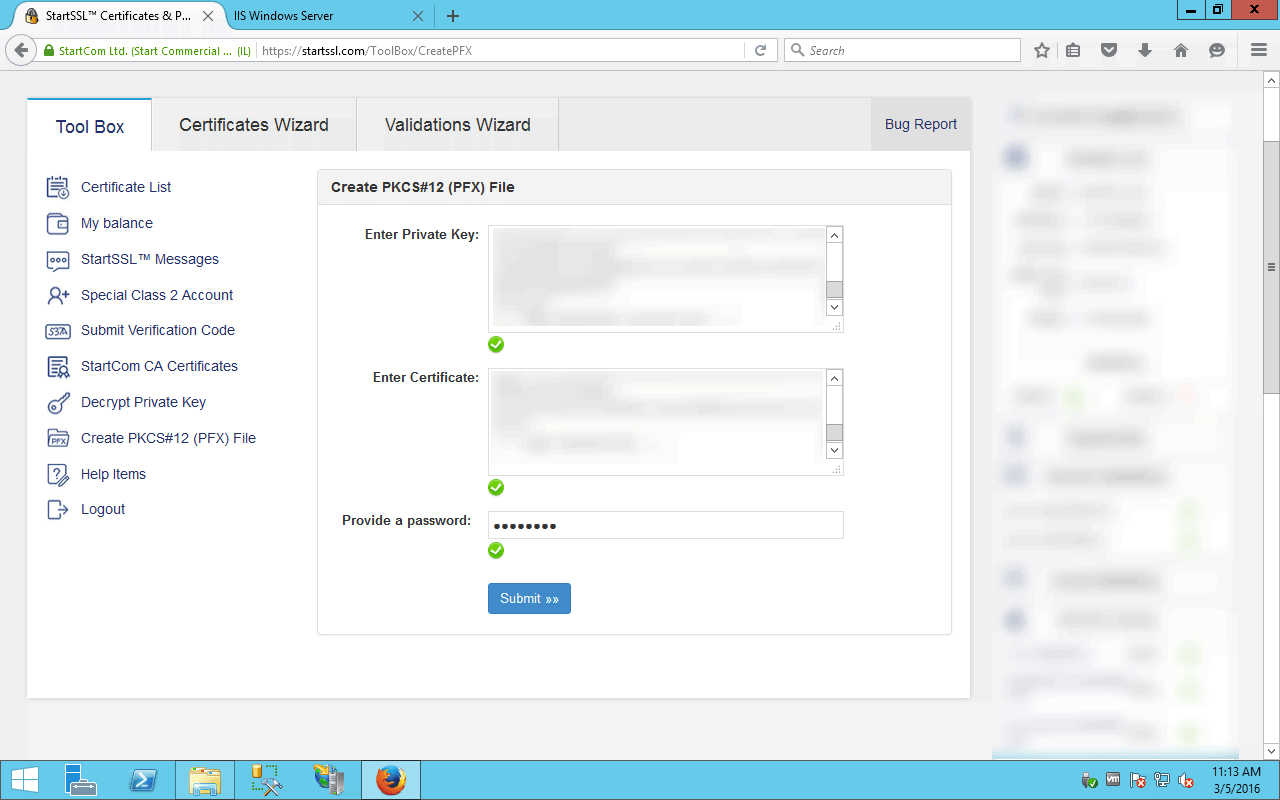Screen dimensions: 1280x800
Task: Open Certificates Wizard tab
Action: (x=254, y=125)
